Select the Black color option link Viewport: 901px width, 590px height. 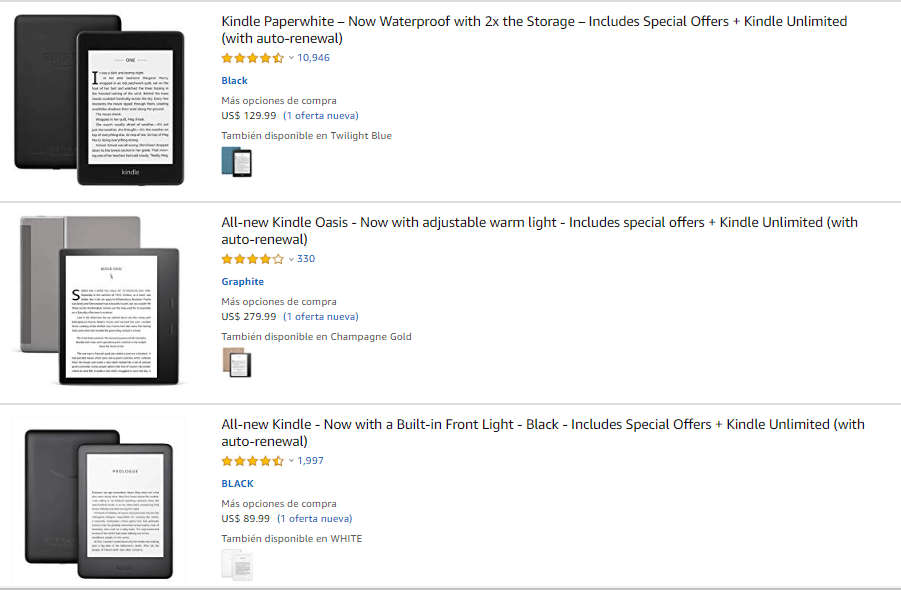pos(234,80)
